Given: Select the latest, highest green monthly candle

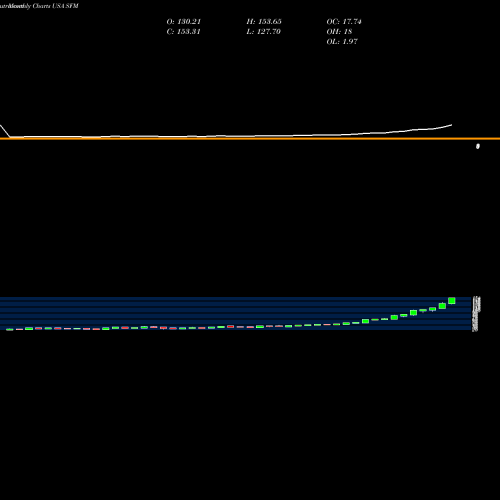Looking at the screenshot, I should pyautogui.click(x=452, y=301).
